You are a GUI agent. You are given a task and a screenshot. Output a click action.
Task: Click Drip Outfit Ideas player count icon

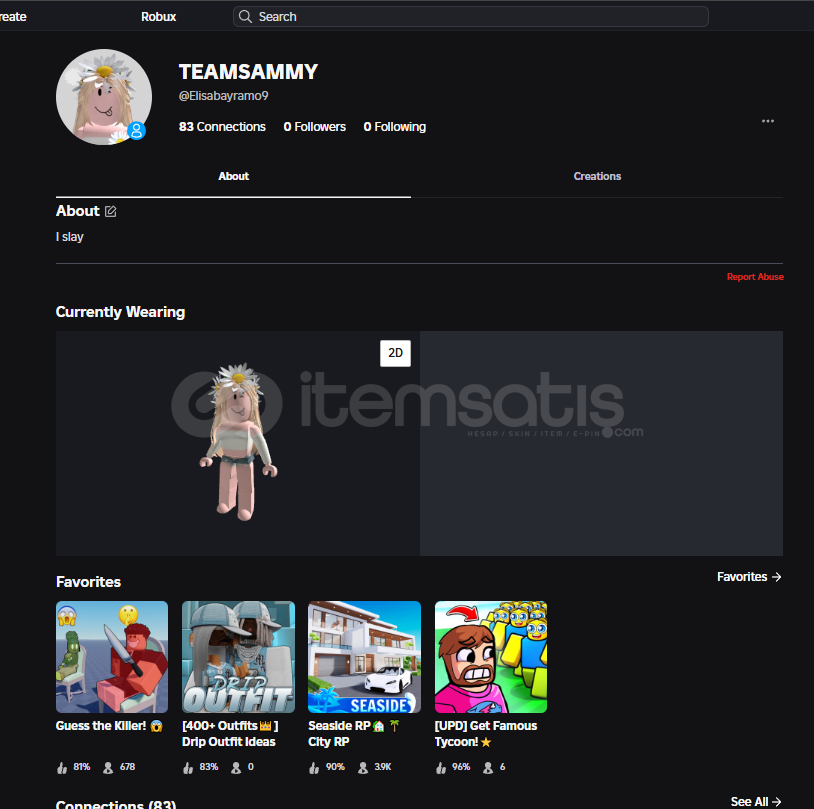point(236,767)
